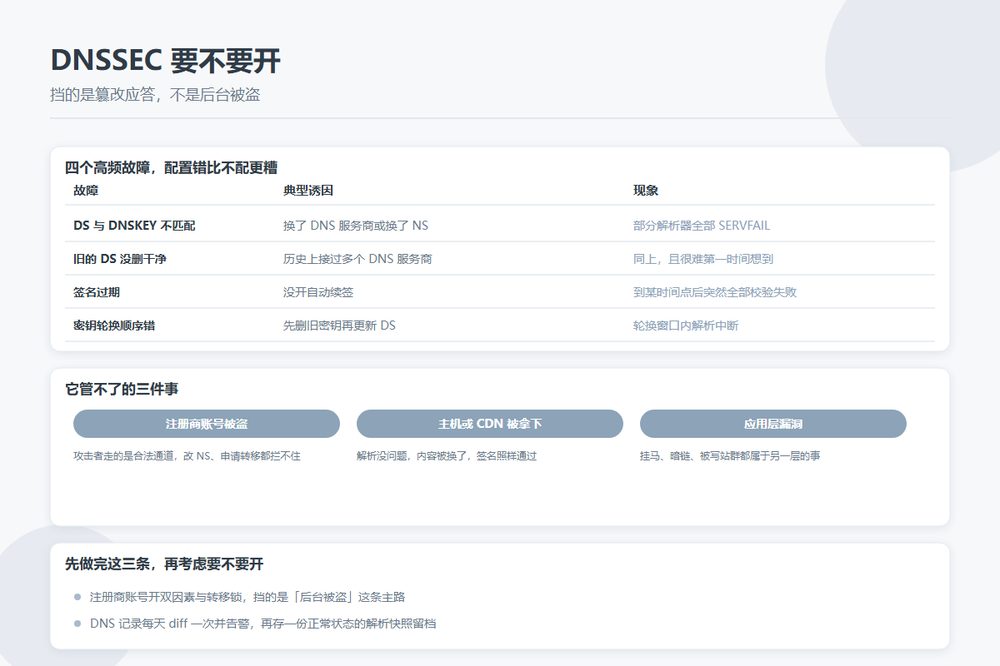Click description 攻击者走的是合法通道
The width and height of the screenshot is (1000, 666).
click(x=187, y=455)
